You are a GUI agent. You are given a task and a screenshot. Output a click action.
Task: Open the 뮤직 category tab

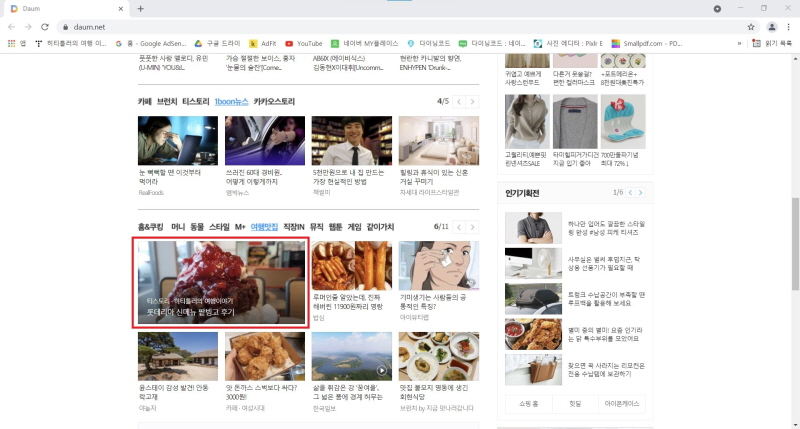click(317, 227)
